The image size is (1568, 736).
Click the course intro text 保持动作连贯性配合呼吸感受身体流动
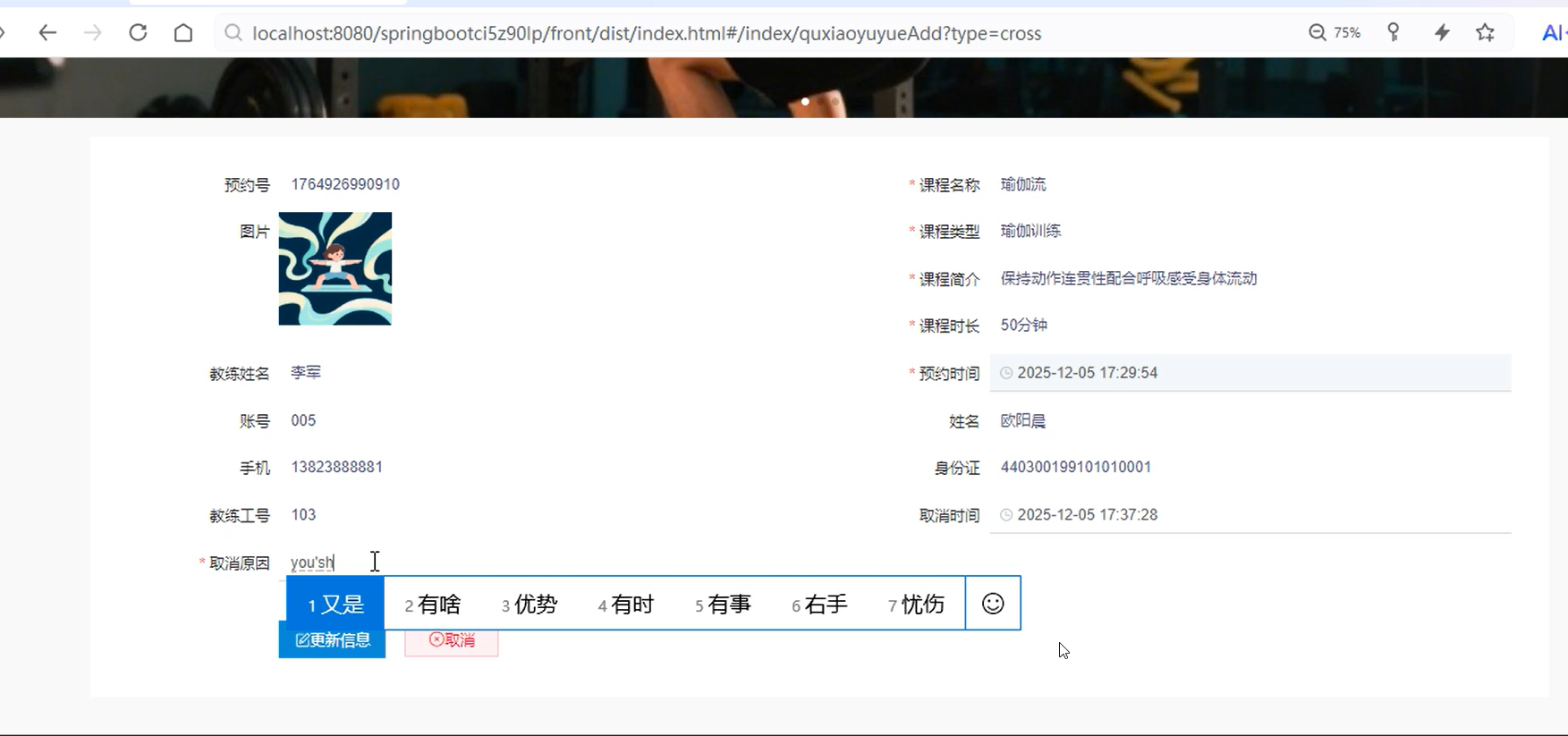(x=1129, y=278)
